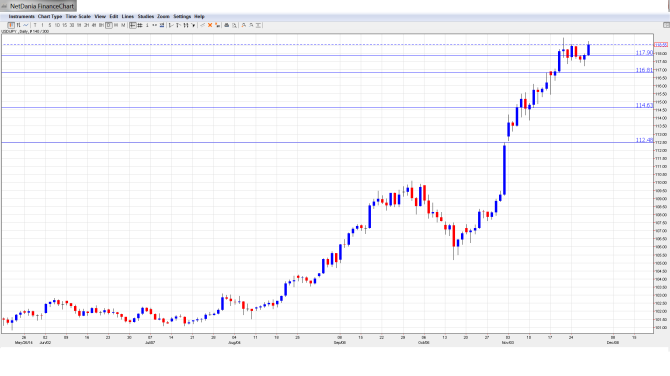
Task: Switch to 1-minute time scale
Action: 42,25
